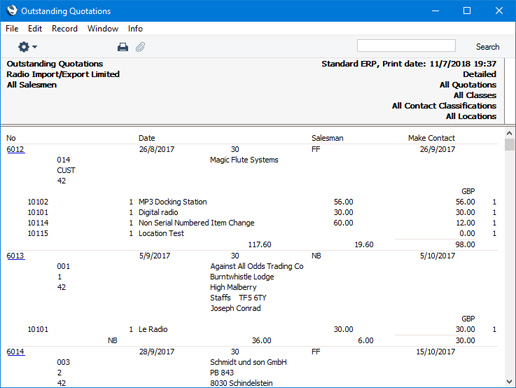Click 'Burntwhistle Lodge' address line
Image resolution: width=516 pixels, height=388 pixels.
(242, 277)
